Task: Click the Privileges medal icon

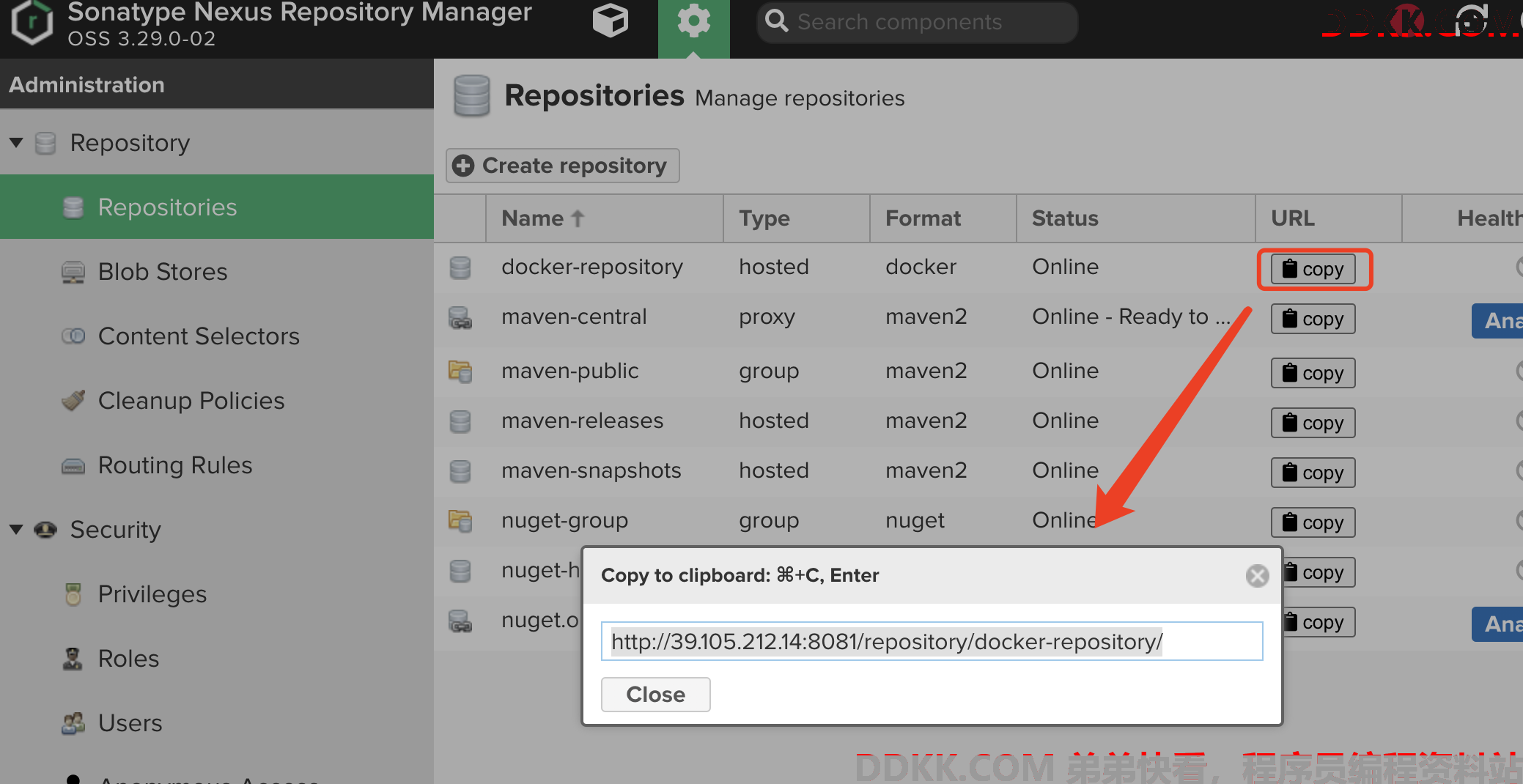Action: 73,594
